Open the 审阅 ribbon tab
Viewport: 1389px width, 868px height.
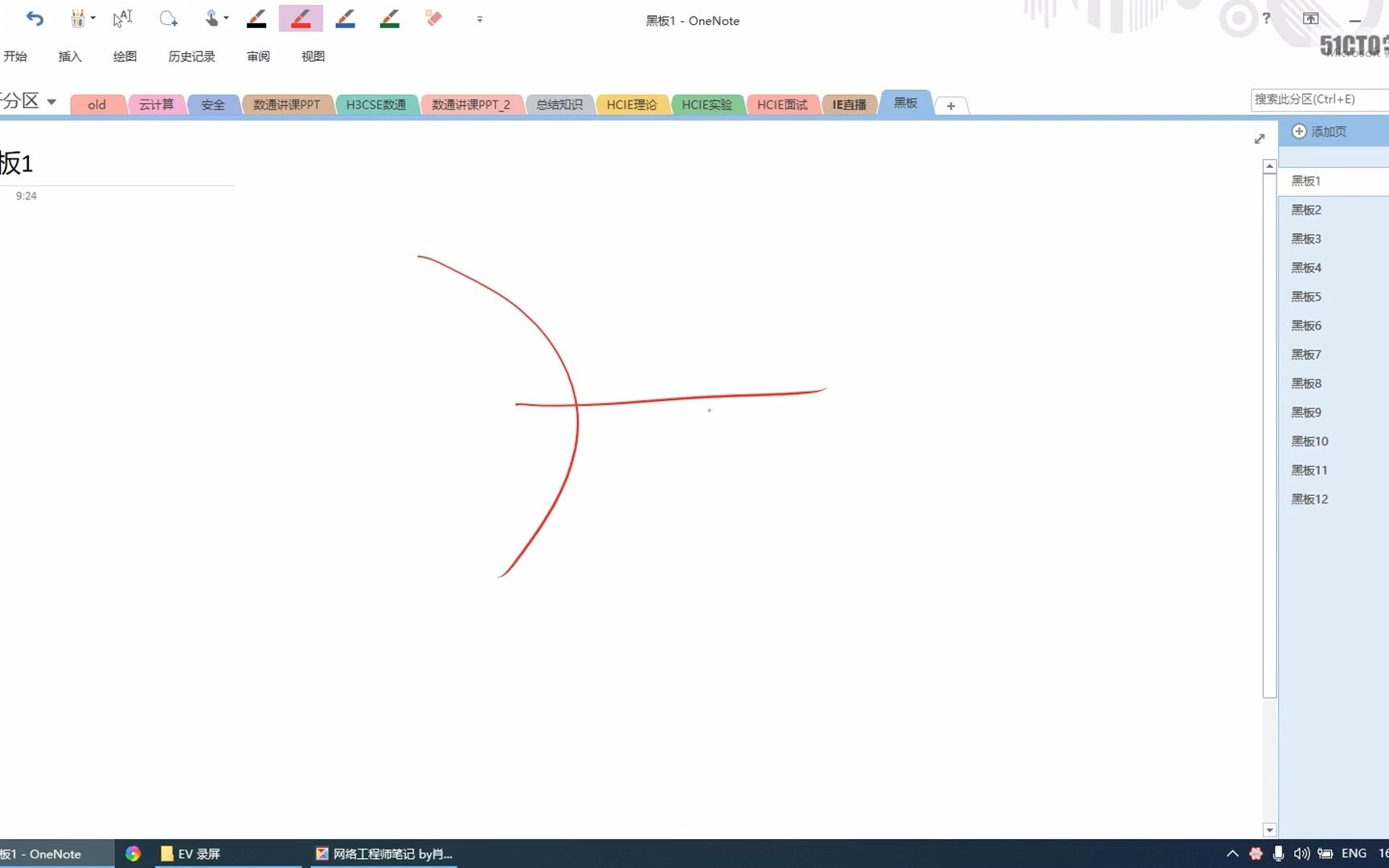(x=258, y=56)
